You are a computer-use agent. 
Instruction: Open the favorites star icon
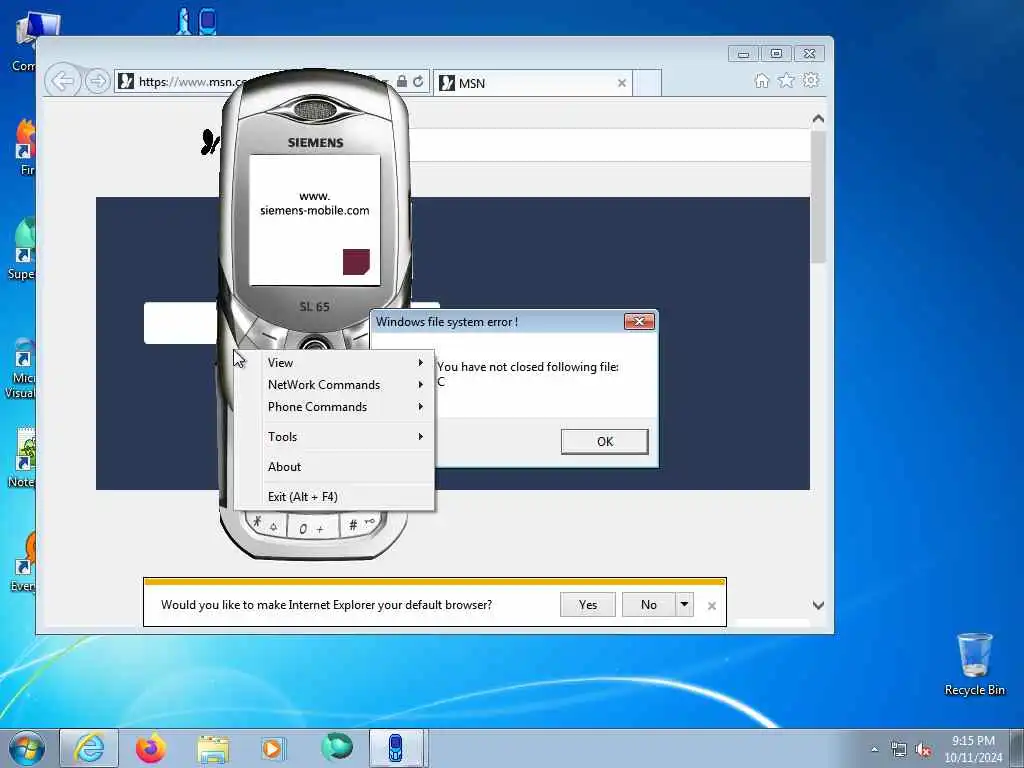pyautogui.click(x=786, y=80)
